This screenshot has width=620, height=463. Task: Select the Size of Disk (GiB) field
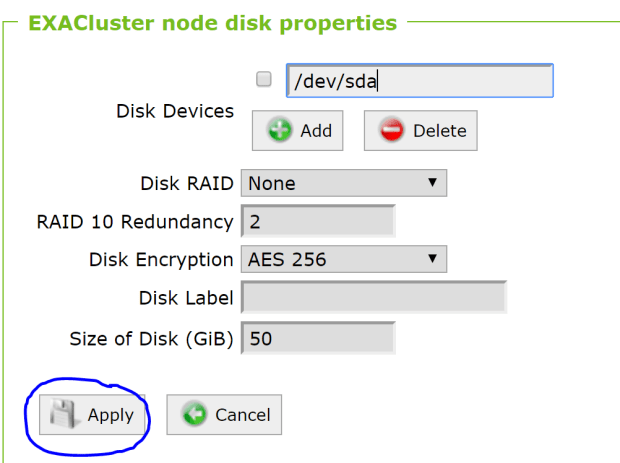click(318, 339)
